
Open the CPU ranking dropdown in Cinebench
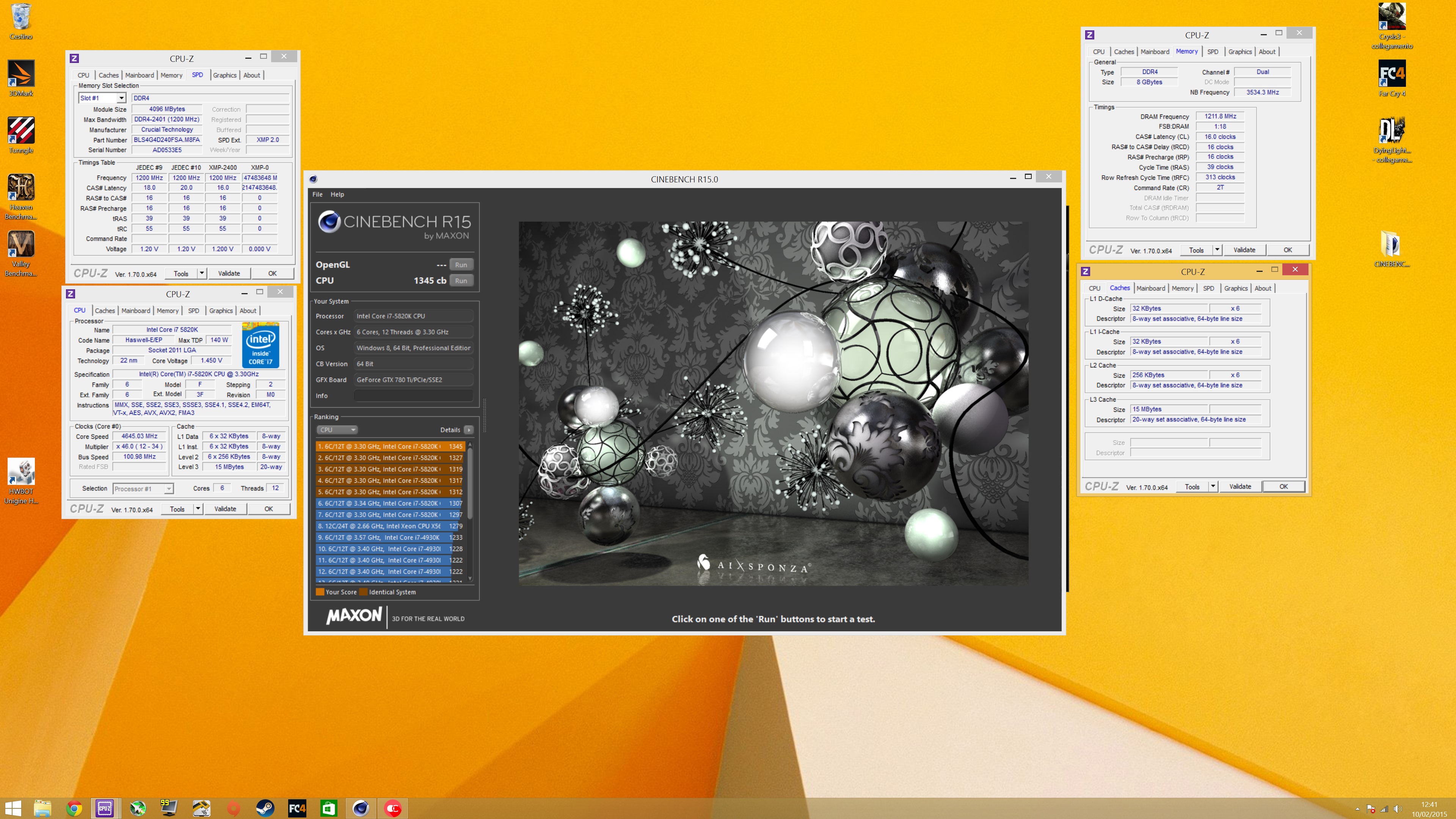point(337,430)
